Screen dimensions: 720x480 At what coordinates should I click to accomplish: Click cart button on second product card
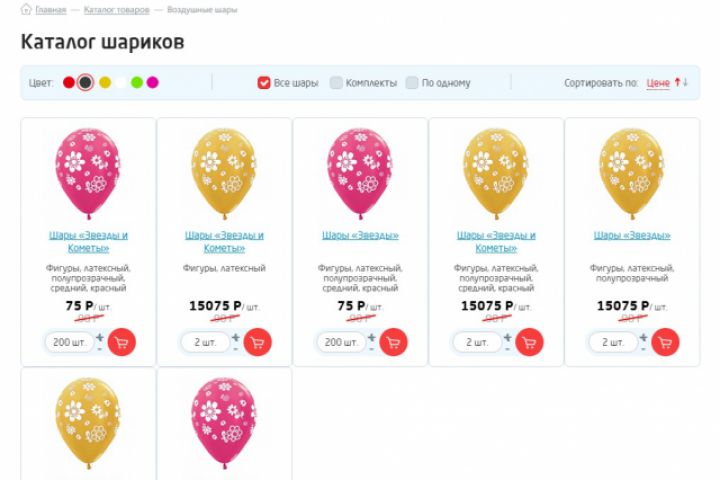pyautogui.click(x=258, y=342)
